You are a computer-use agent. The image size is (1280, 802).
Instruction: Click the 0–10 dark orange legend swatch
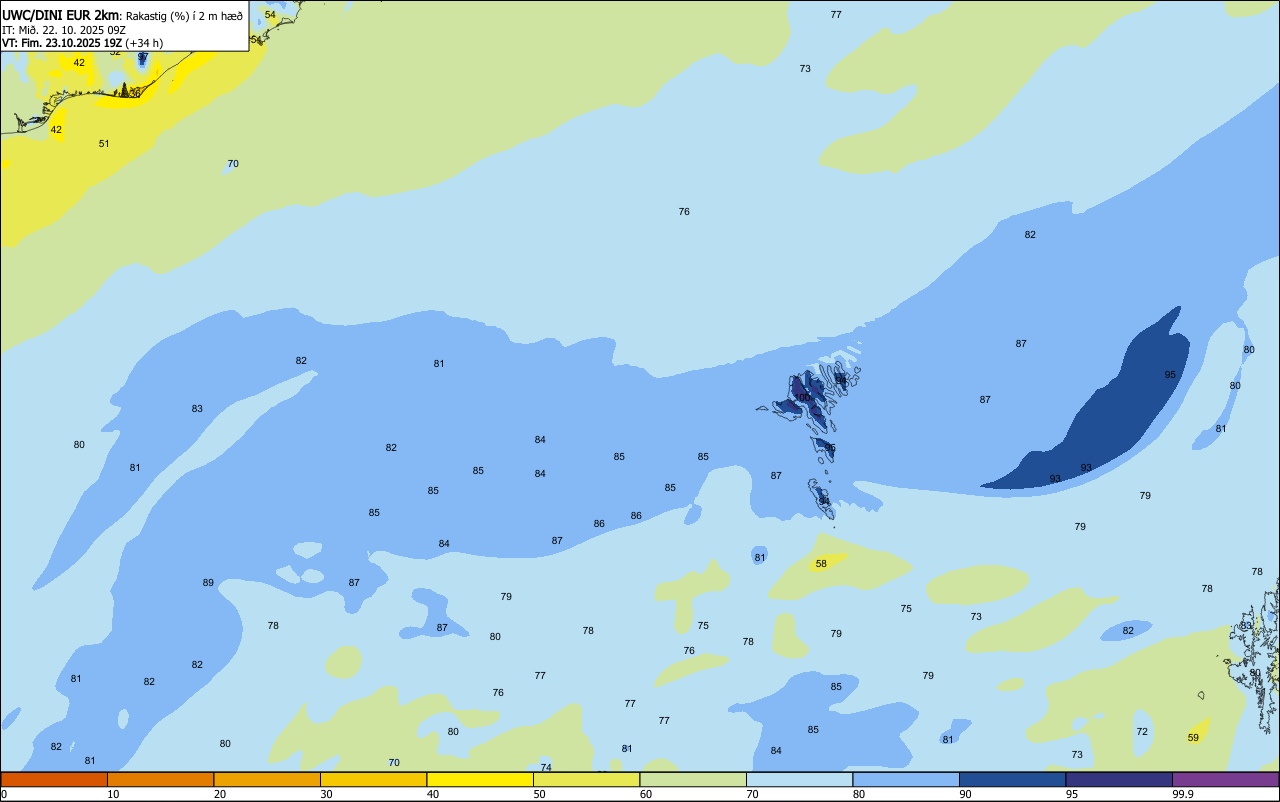[x=54, y=779]
